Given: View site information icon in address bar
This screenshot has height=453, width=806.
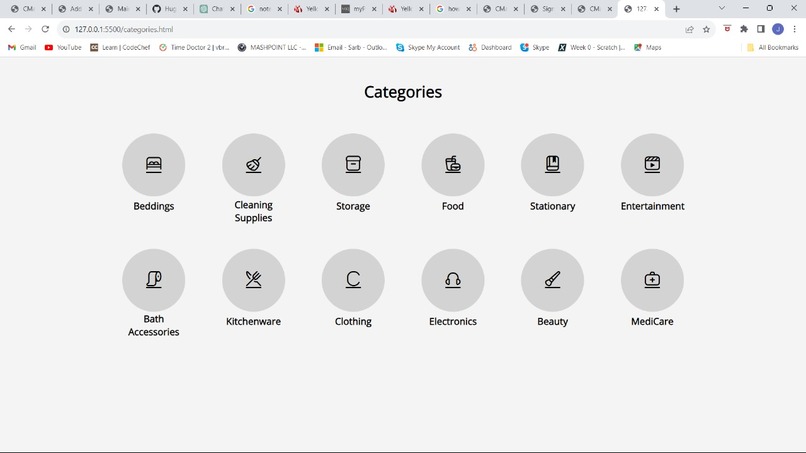Looking at the screenshot, I should coord(66,29).
